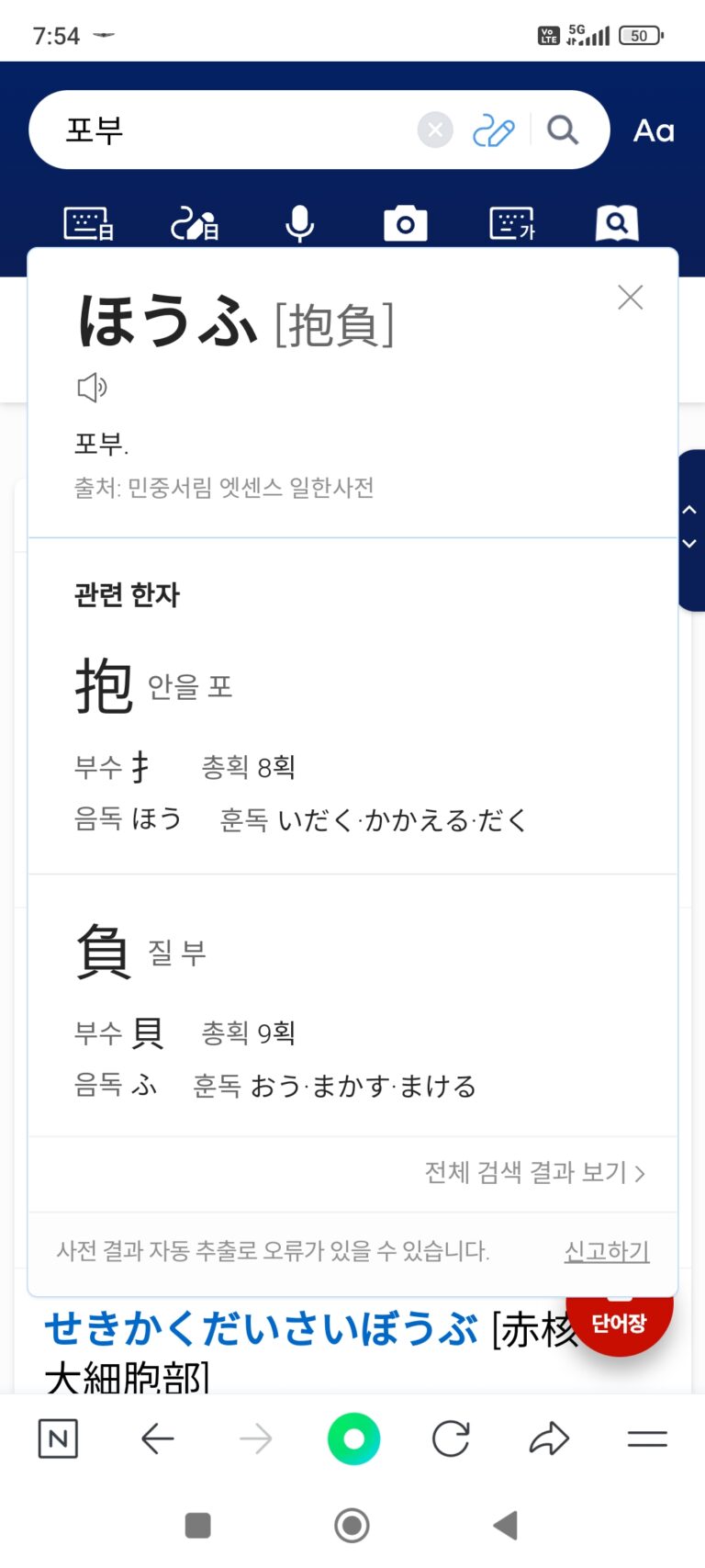Tap the magnifier search button
705x1568 pixels.
[562, 130]
